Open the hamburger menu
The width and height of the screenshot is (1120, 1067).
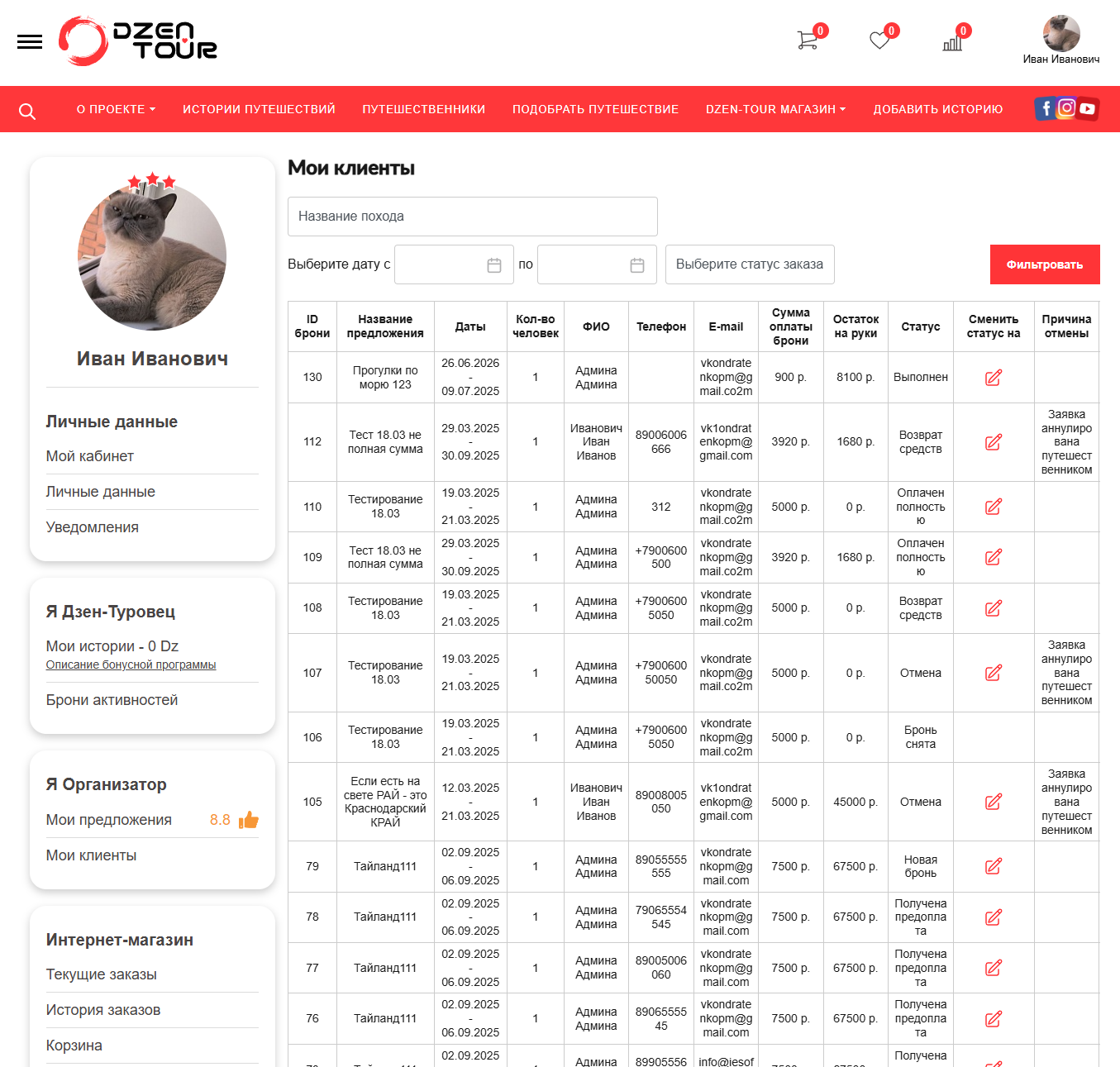click(30, 41)
